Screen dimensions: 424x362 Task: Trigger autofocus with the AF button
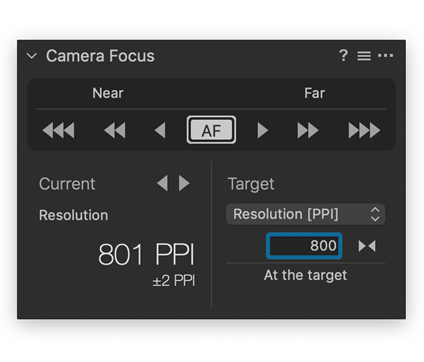pos(211,130)
